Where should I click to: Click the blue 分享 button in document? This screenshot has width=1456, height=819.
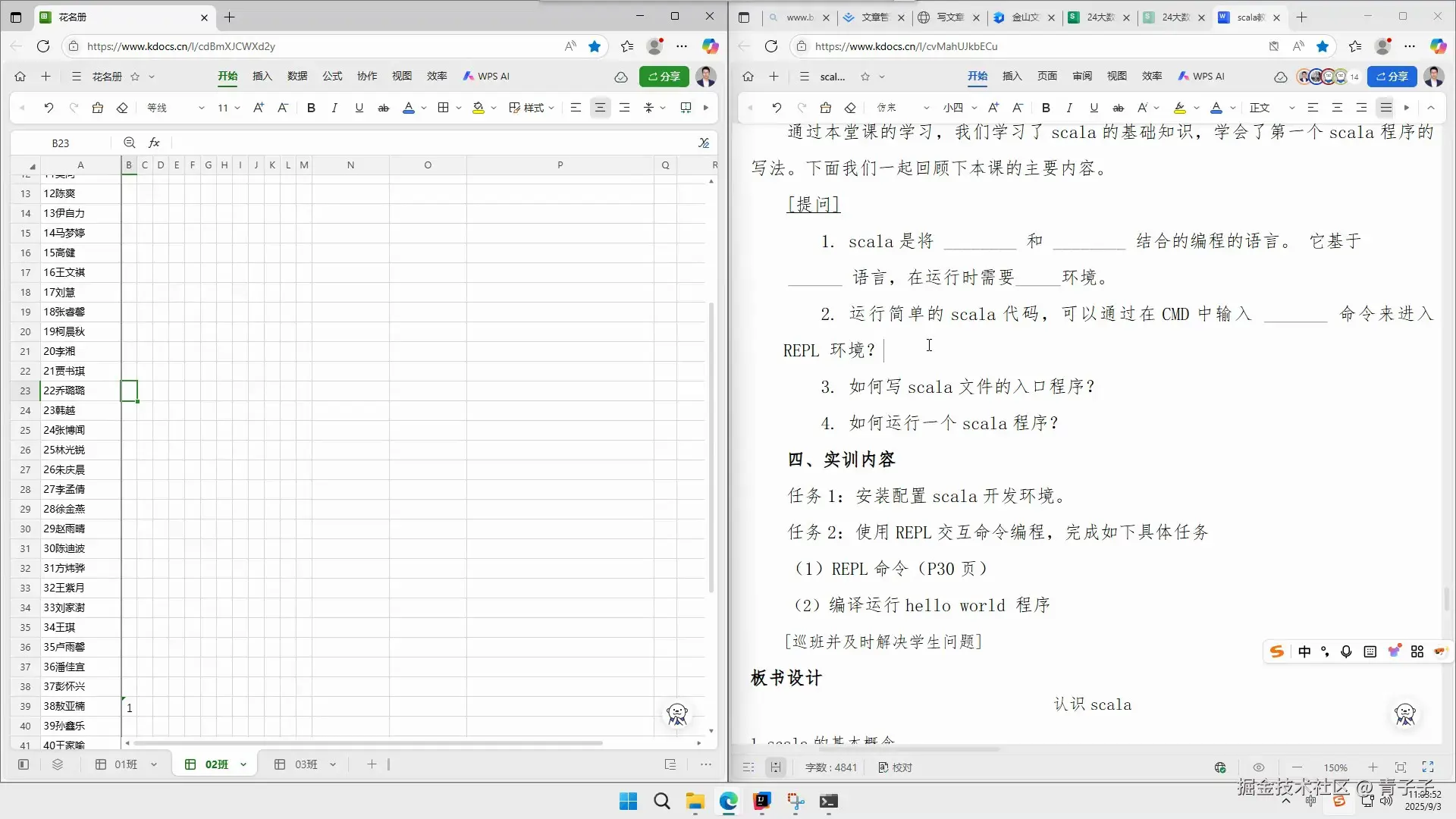[1392, 76]
